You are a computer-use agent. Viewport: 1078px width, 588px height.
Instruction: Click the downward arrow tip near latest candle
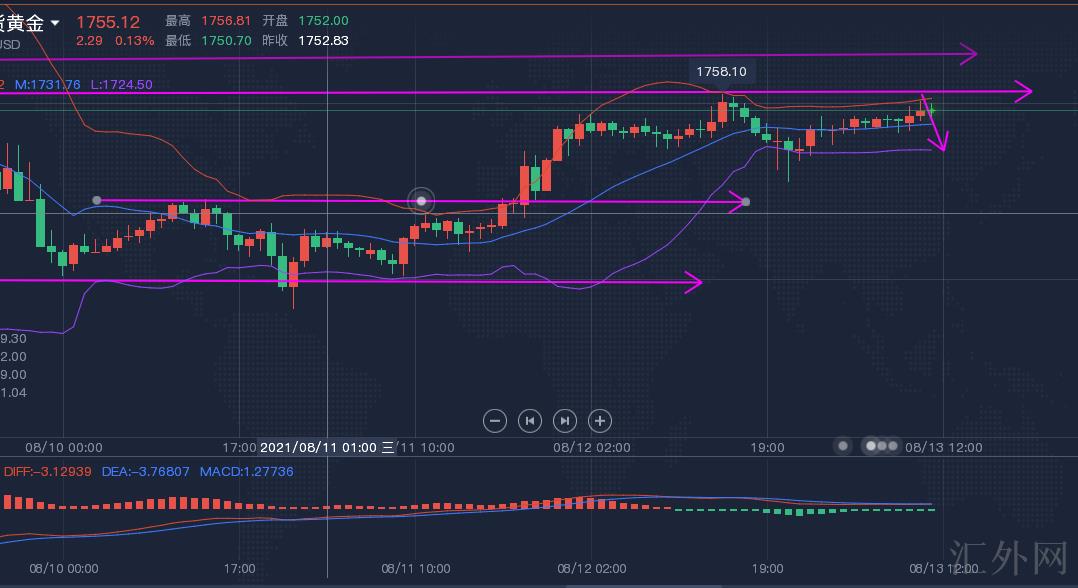tap(941, 148)
